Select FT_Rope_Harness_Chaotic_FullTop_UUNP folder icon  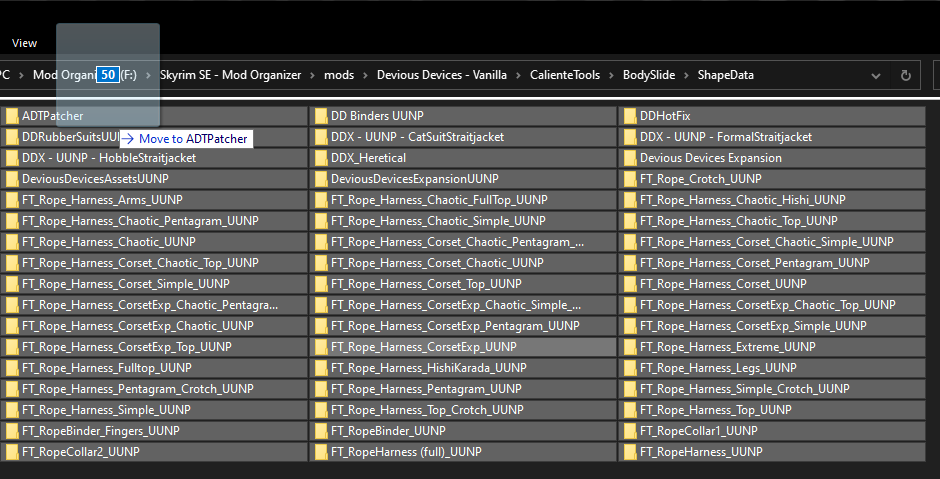point(321,200)
